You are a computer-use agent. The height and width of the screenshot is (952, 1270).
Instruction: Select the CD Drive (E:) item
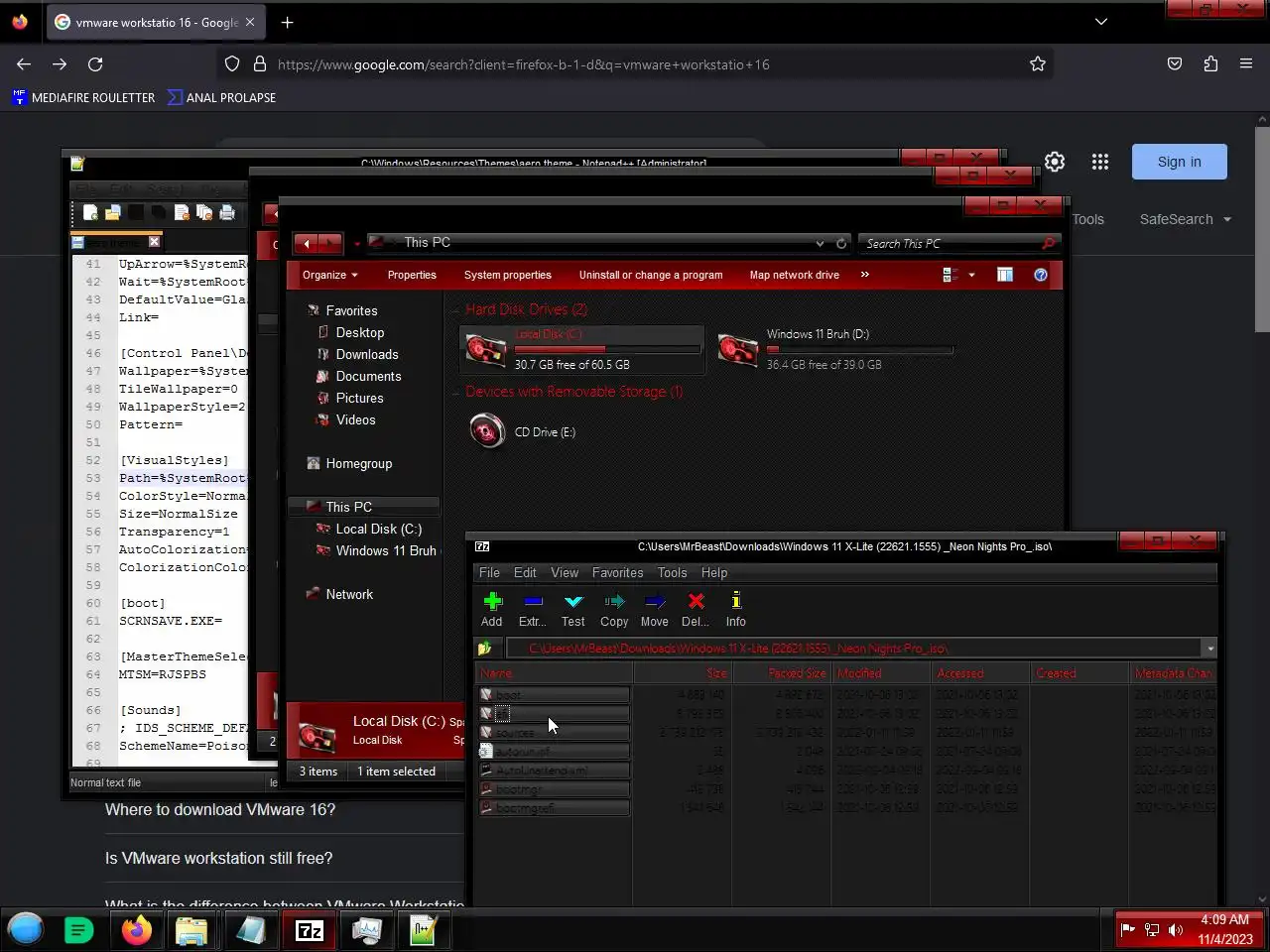[x=523, y=431]
